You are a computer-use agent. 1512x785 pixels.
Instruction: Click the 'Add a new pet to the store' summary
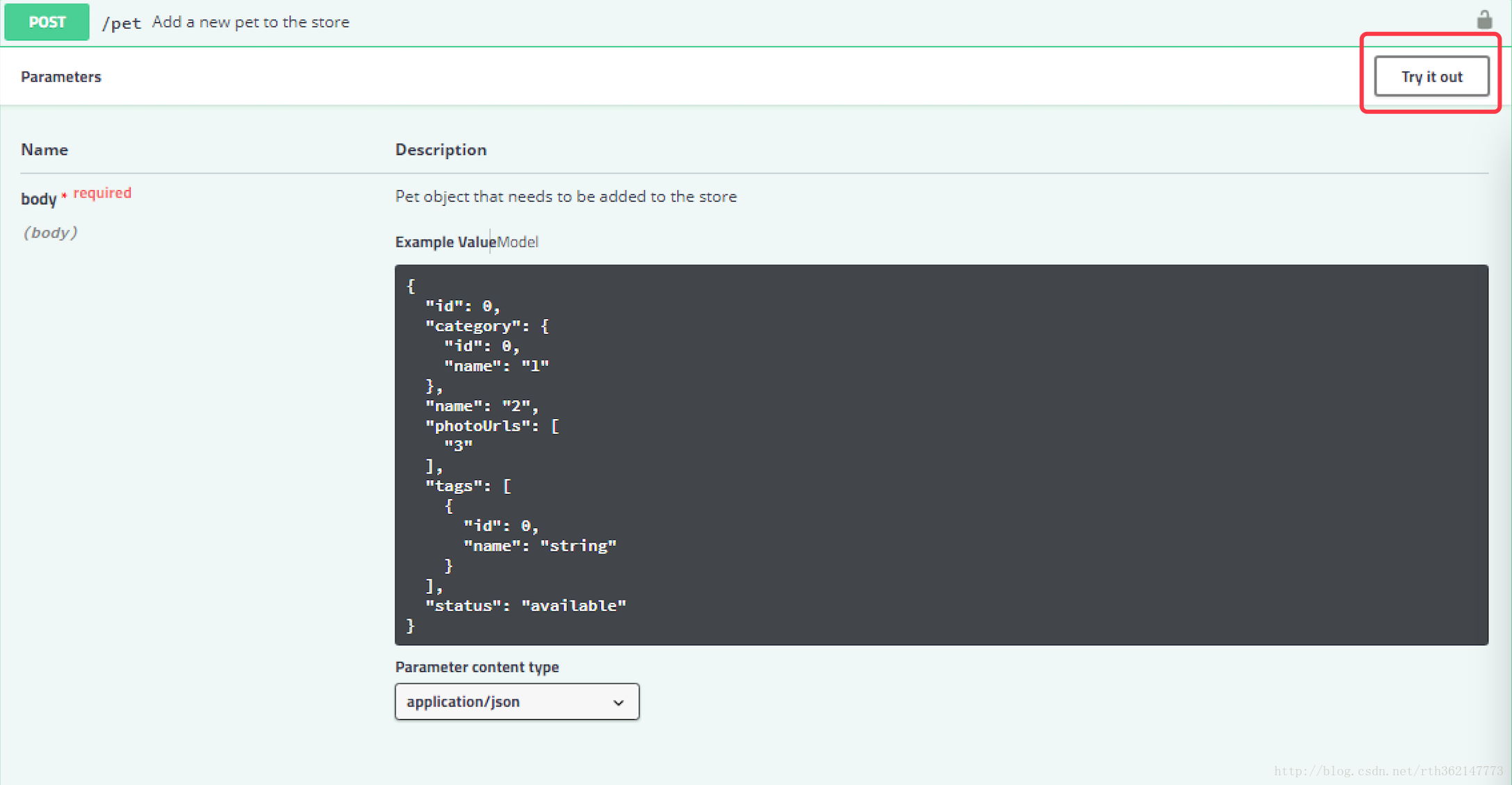pyautogui.click(x=251, y=22)
